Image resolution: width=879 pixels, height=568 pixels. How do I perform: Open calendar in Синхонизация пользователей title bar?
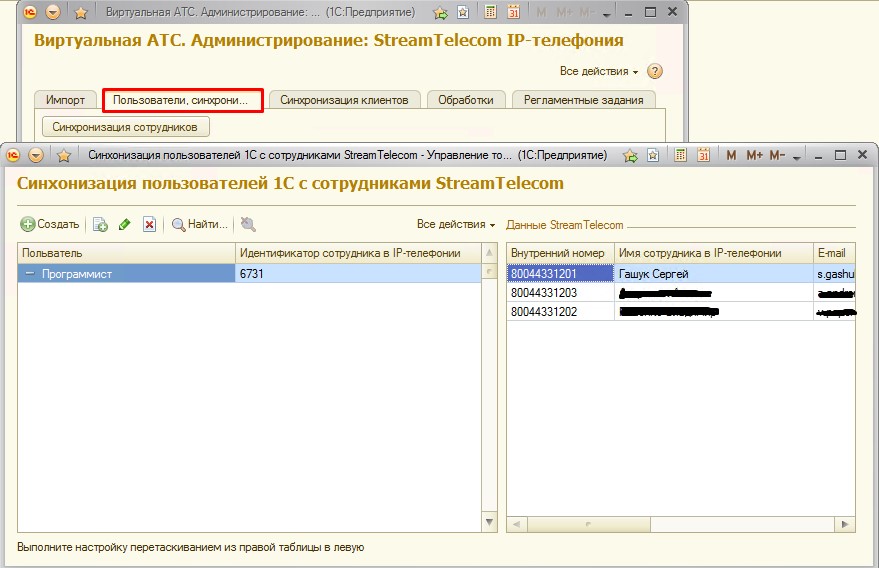click(x=704, y=155)
